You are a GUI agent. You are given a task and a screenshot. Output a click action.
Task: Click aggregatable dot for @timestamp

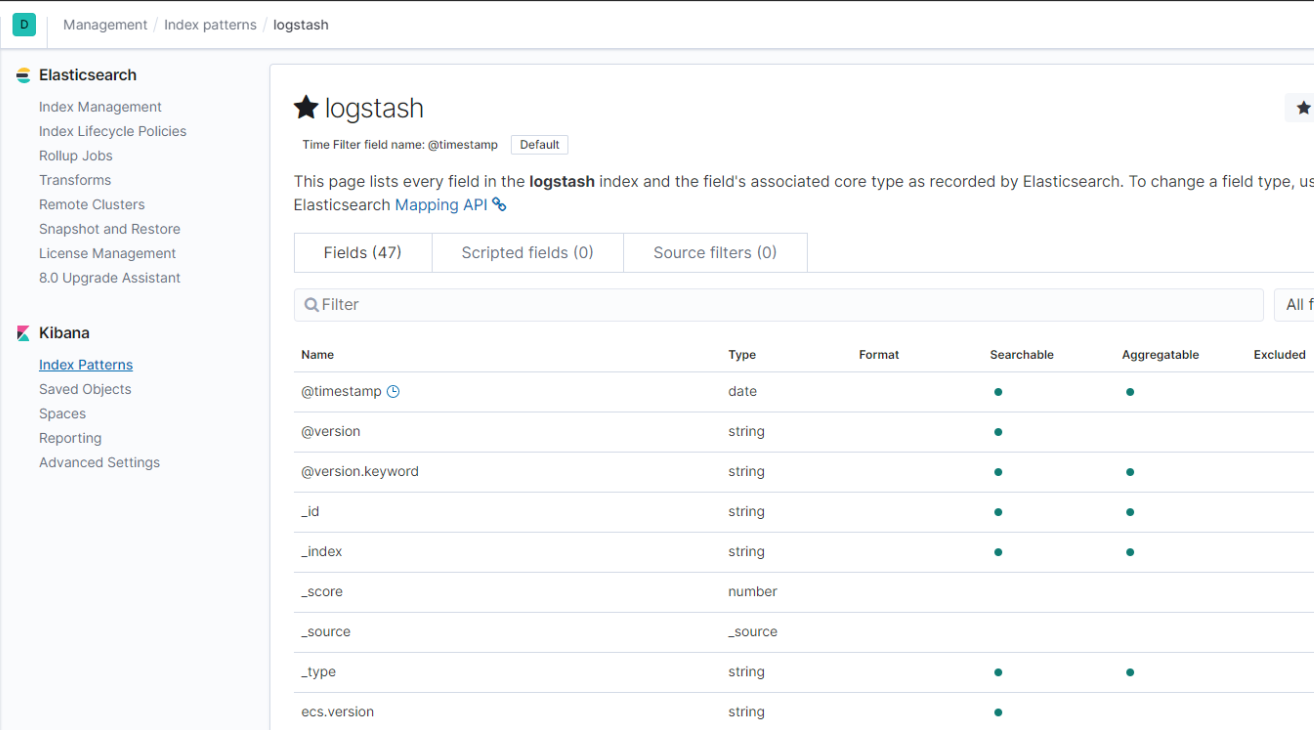pyautogui.click(x=1130, y=392)
